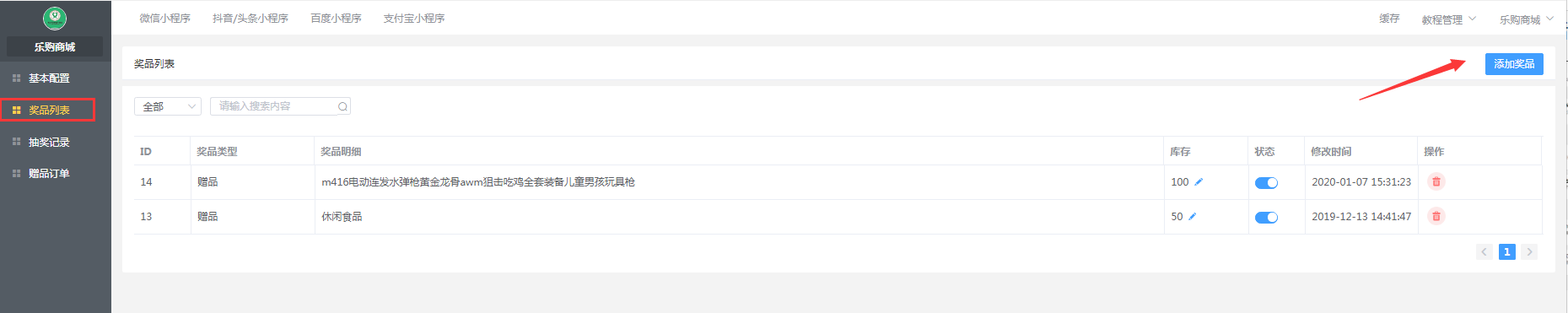Edit stock pencil icon for ID 13
This screenshot has height=313, width=1568.
point(1193,216)
